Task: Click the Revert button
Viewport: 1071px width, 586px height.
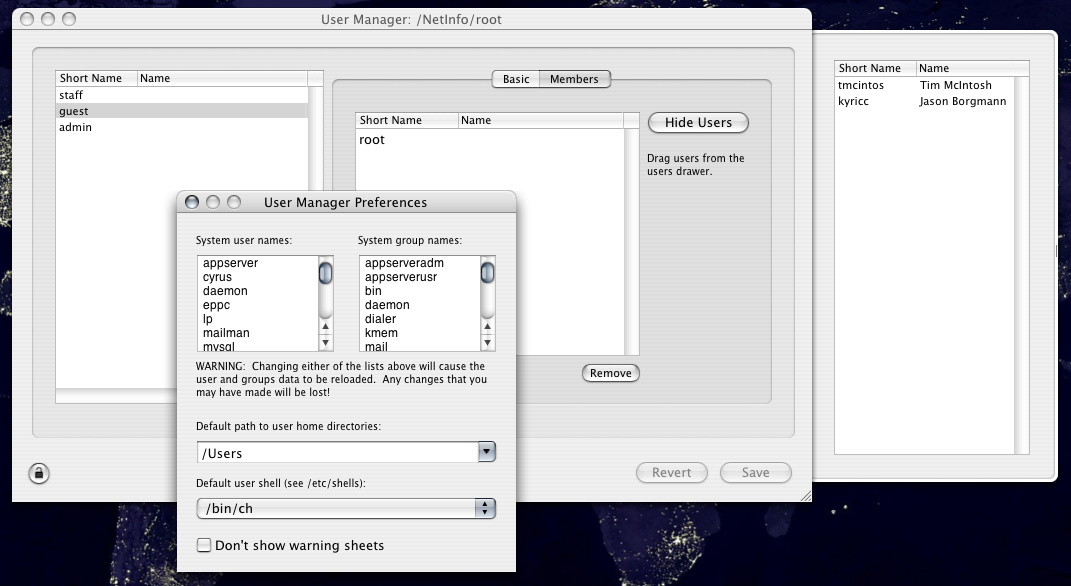Action: point(671,473)
